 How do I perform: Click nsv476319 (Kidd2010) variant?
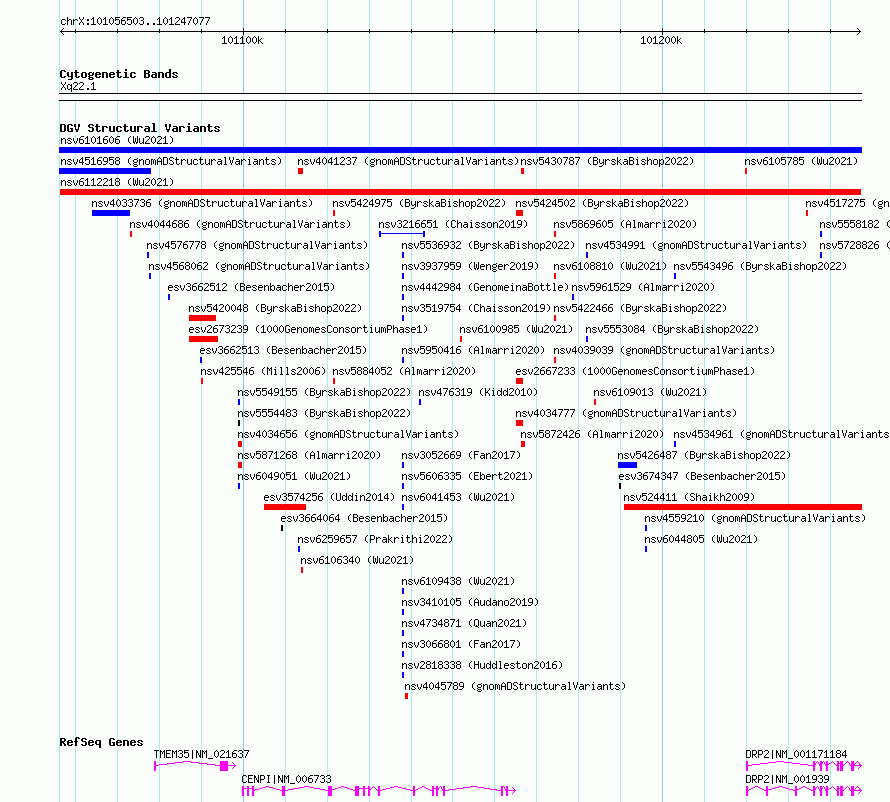[x=478, y=392]
